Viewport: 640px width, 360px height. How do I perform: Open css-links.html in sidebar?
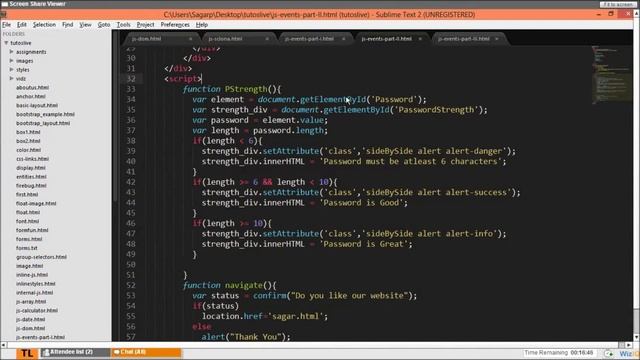[x=32, y=159]
